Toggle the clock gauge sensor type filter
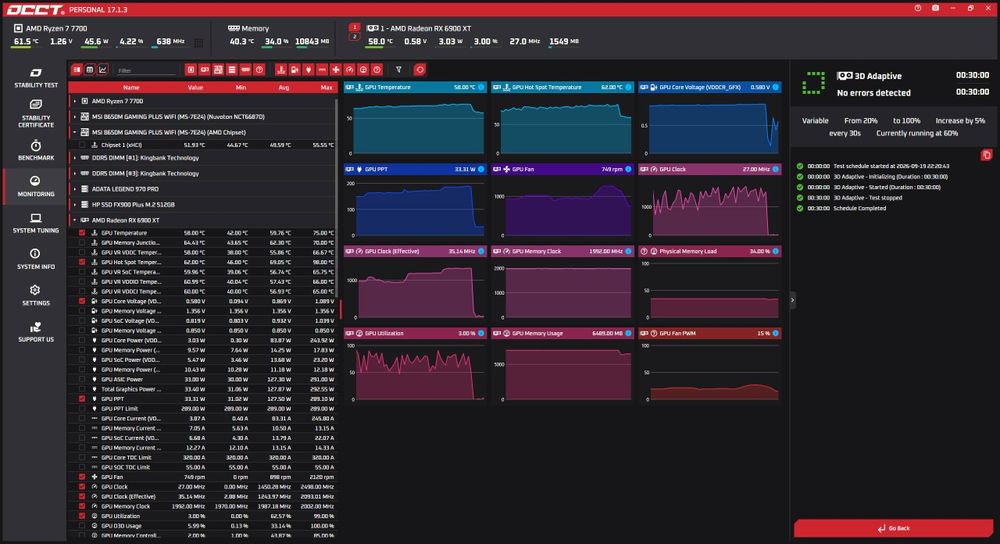 click(349, 70)
